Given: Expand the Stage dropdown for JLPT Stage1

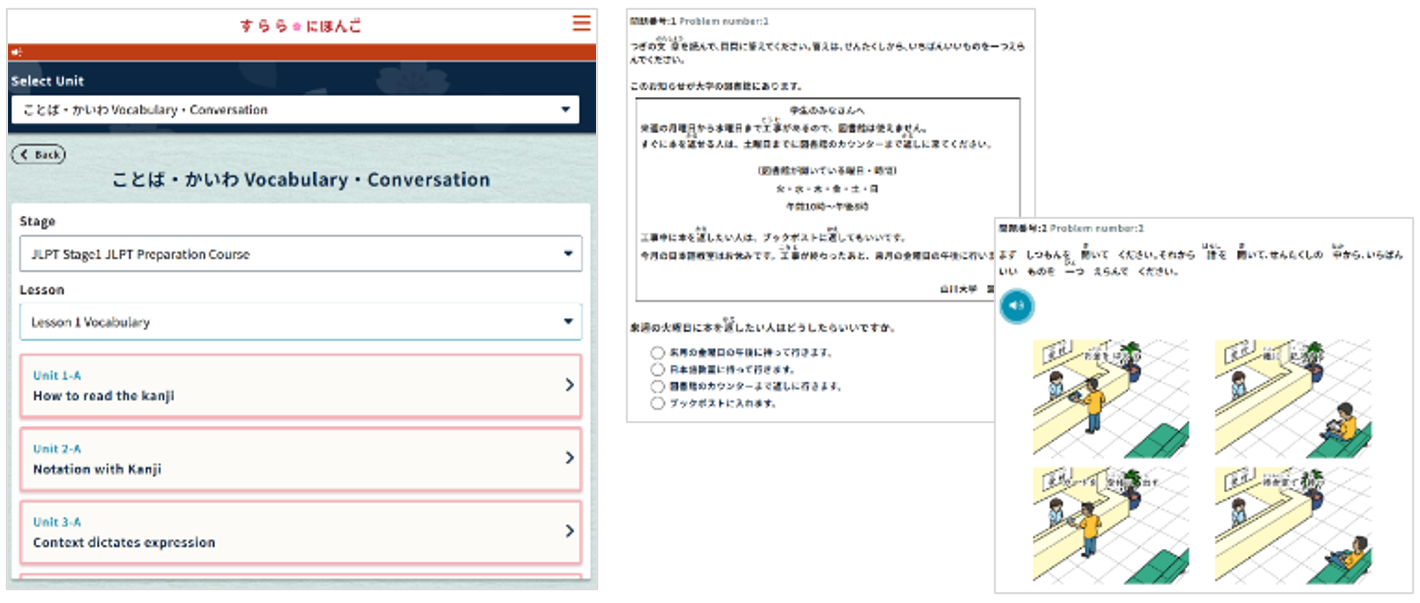Looking at the screenshot, I should coord(300,254).
